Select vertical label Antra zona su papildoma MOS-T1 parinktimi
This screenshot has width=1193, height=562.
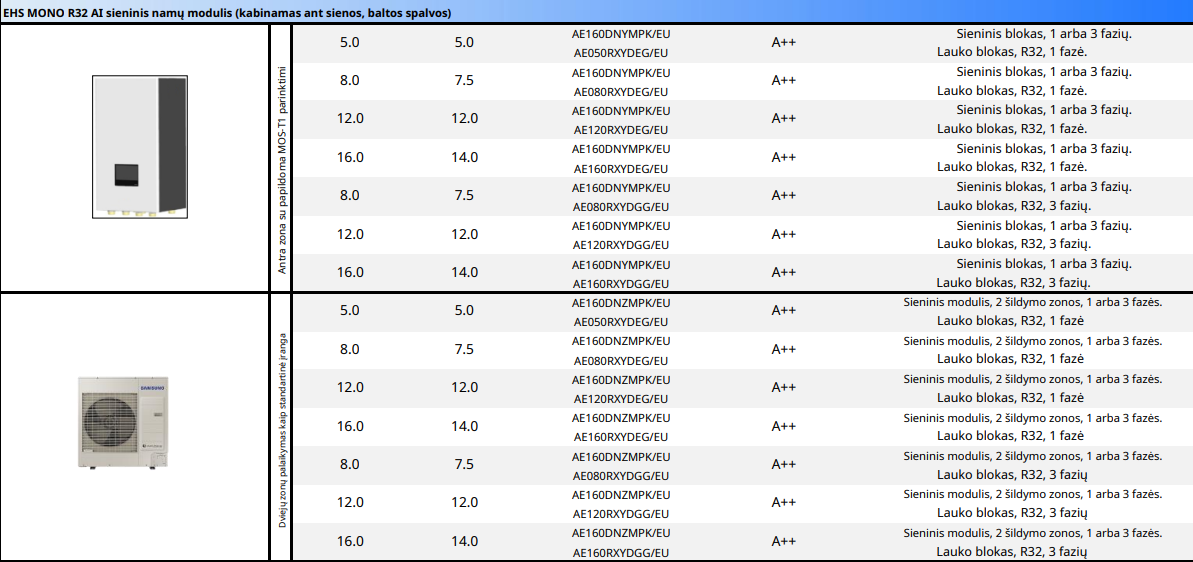pos(282,170)
